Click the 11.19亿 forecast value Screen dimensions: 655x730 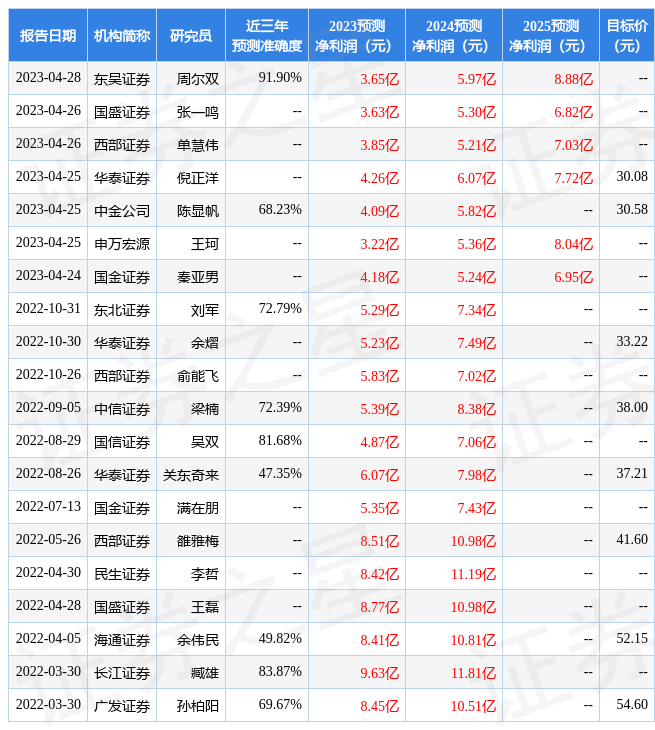click(473, 575)
